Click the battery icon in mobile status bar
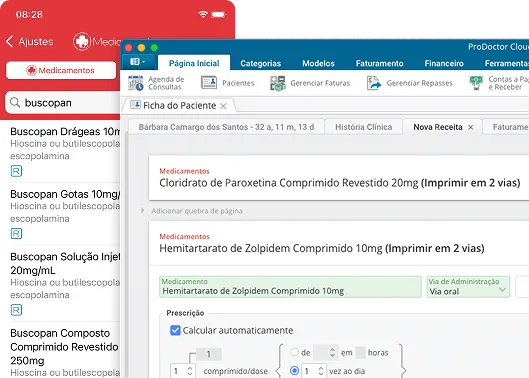 coord(218,15)
